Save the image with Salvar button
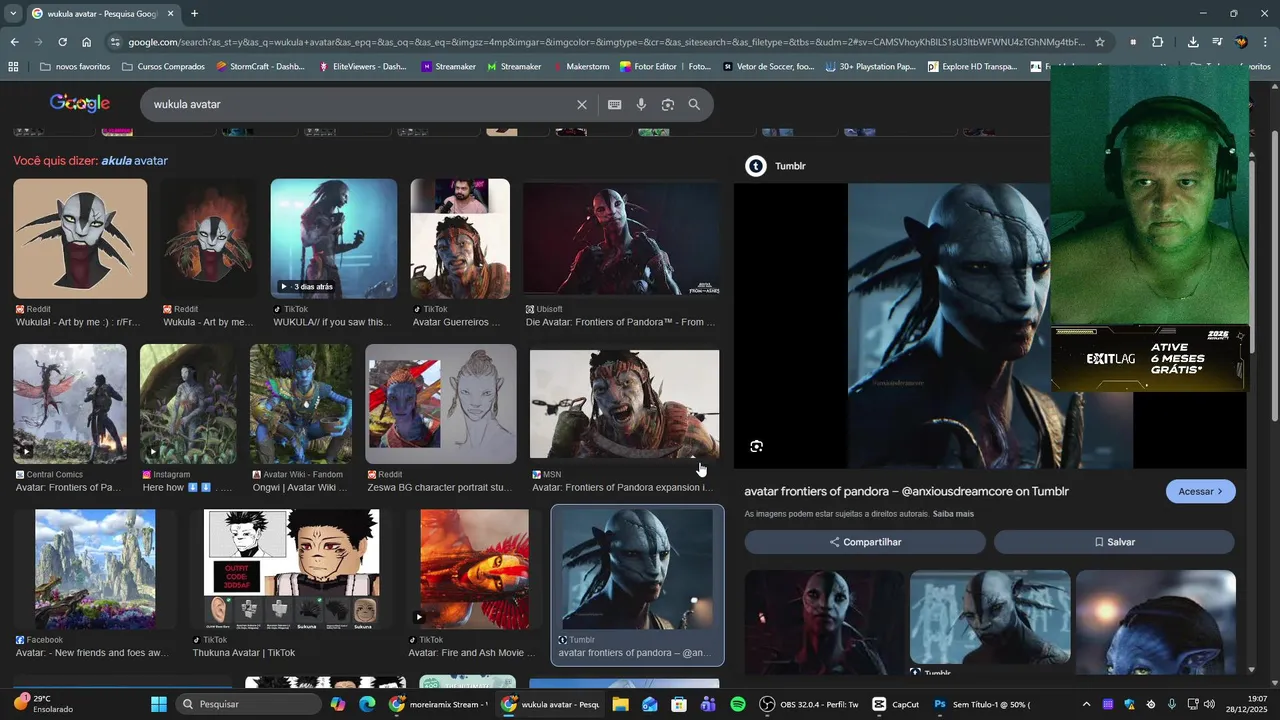 pyautogui.click(x=1114, y=542)
